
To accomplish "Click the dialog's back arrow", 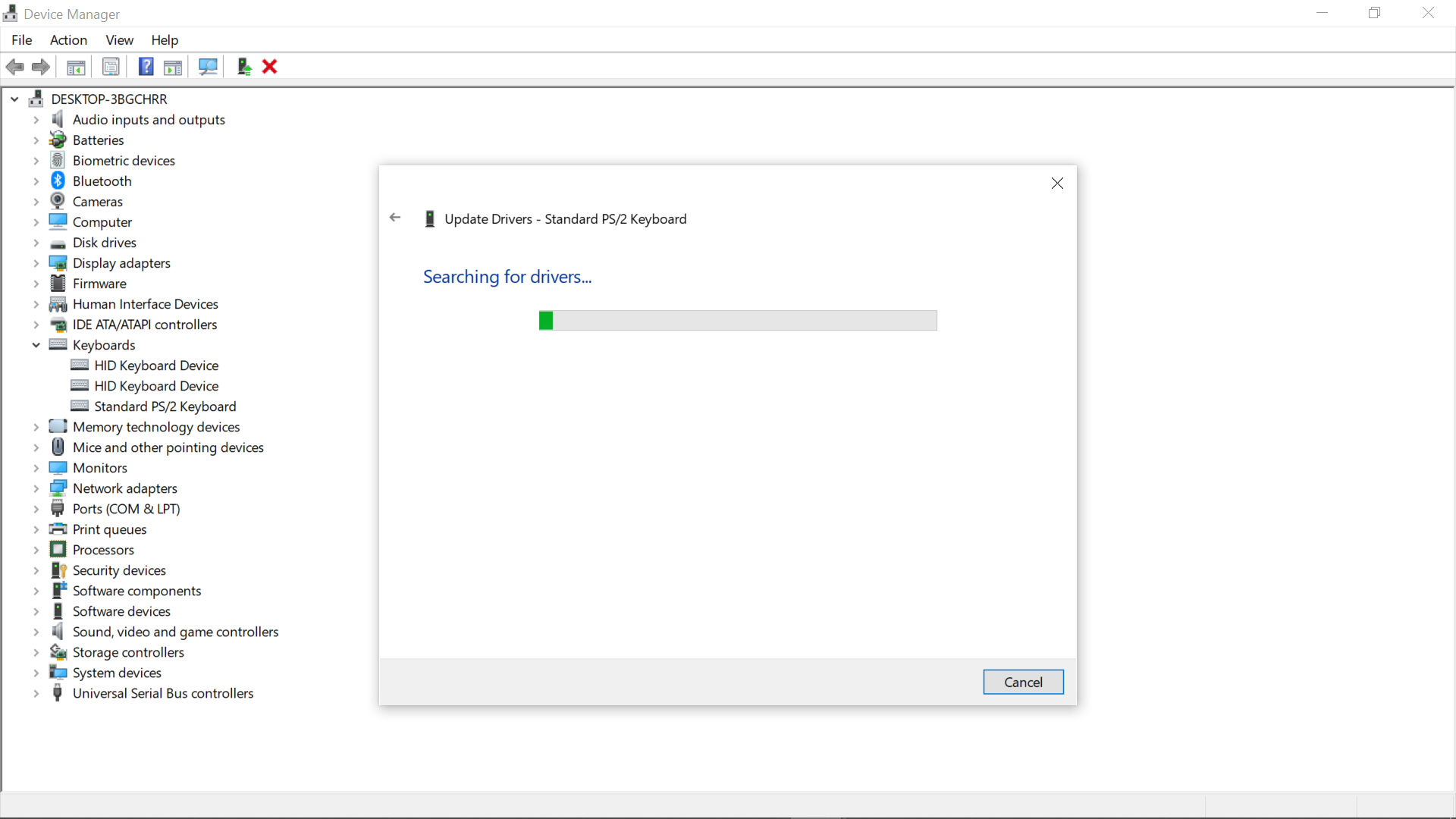I will point(395,218).
